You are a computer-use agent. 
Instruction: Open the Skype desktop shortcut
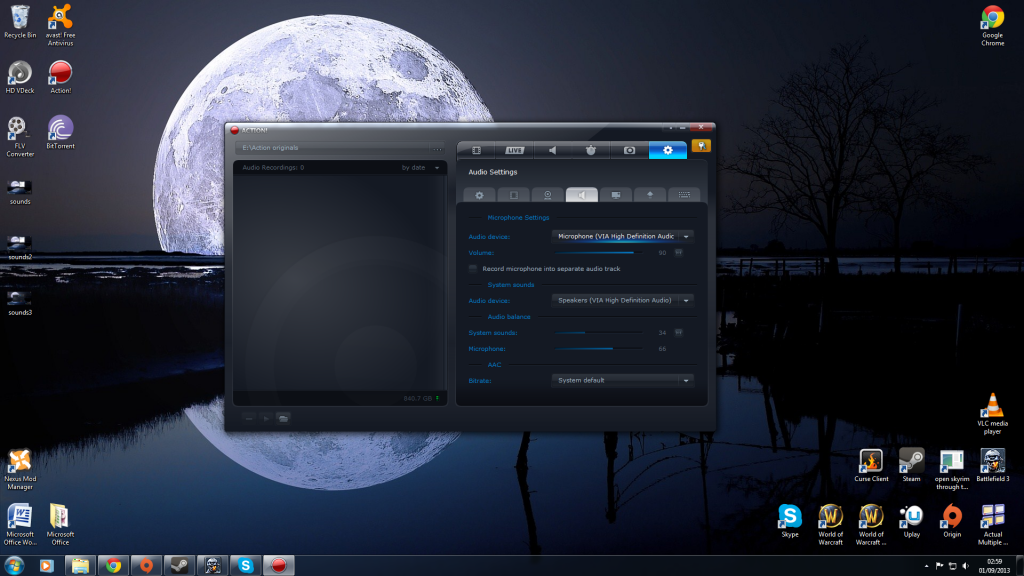pyautogui.click(x=790, y=521)
